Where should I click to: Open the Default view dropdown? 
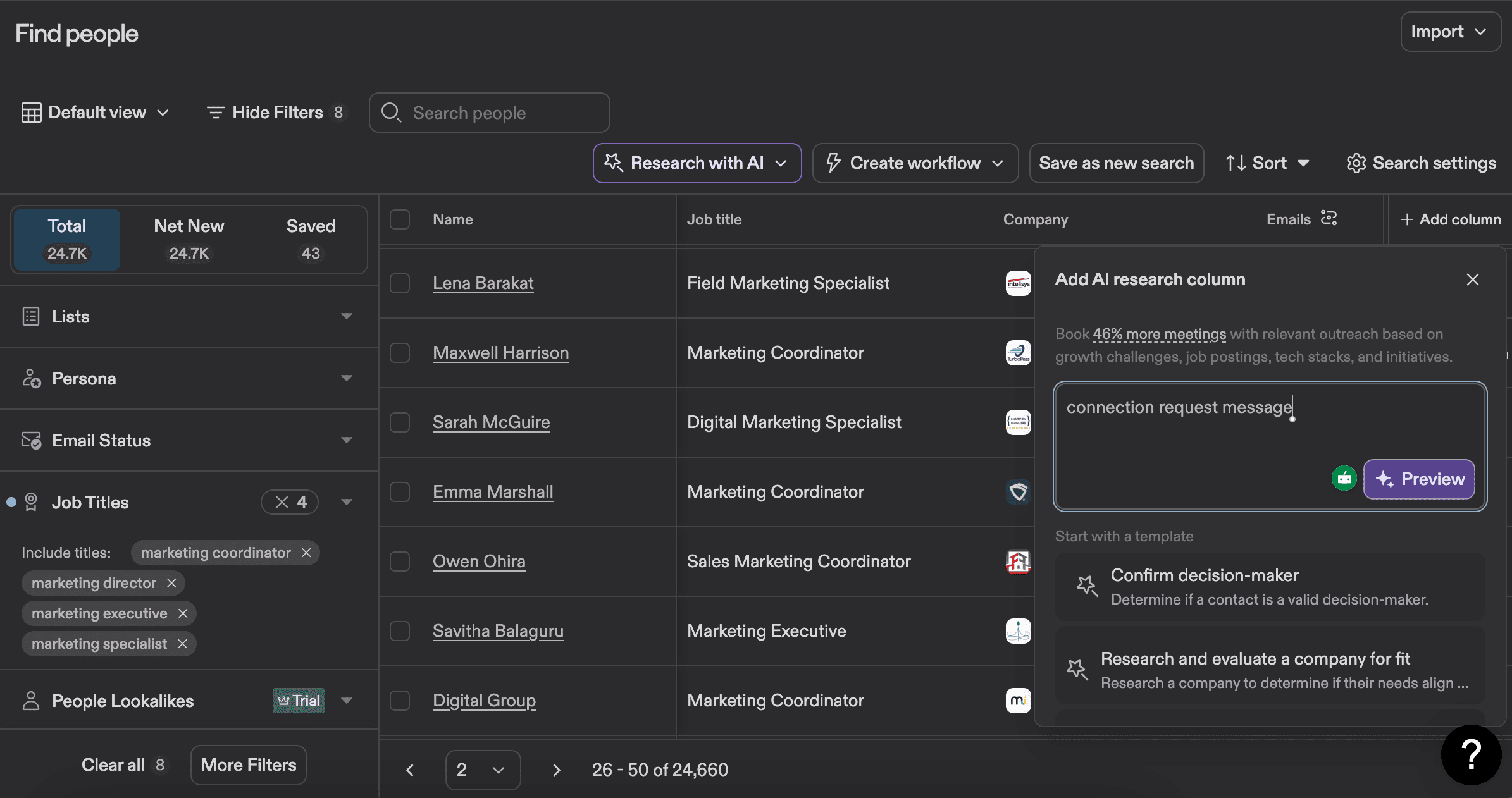click(96, 113)
